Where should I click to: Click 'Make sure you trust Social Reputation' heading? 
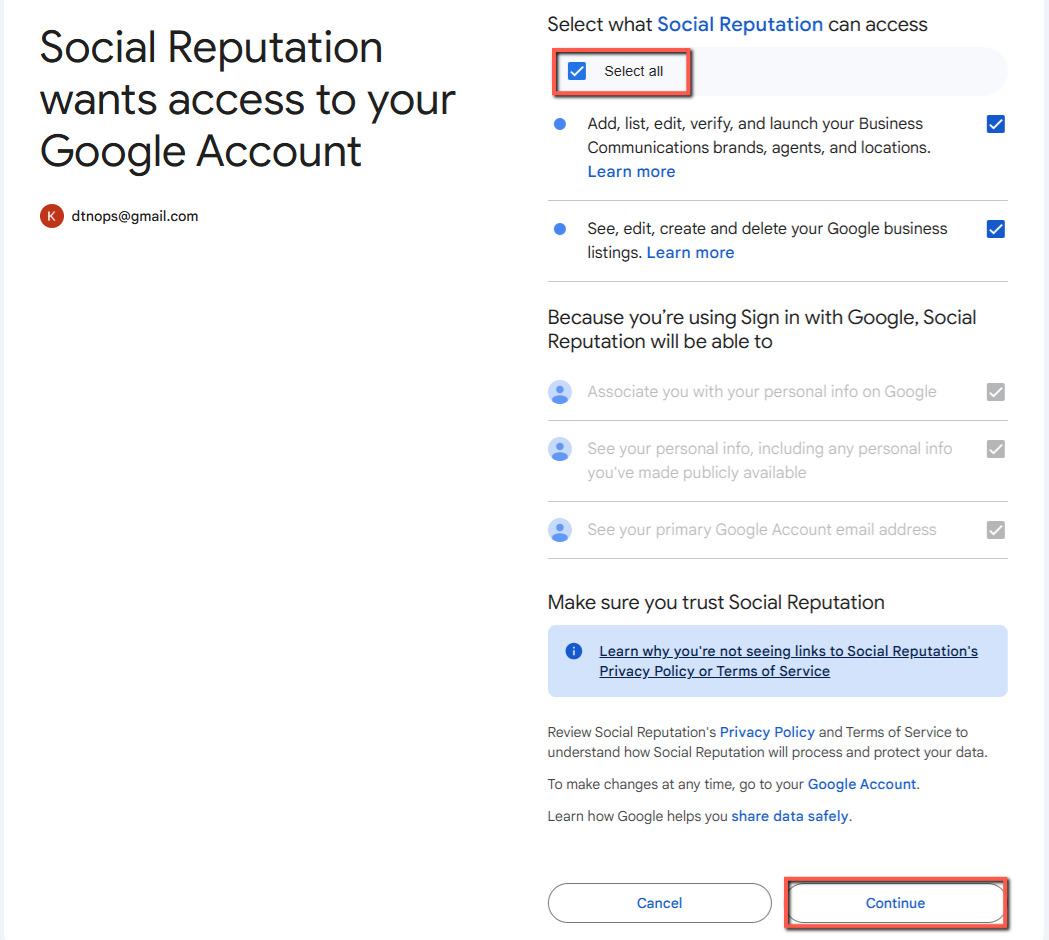coord(716,602)
